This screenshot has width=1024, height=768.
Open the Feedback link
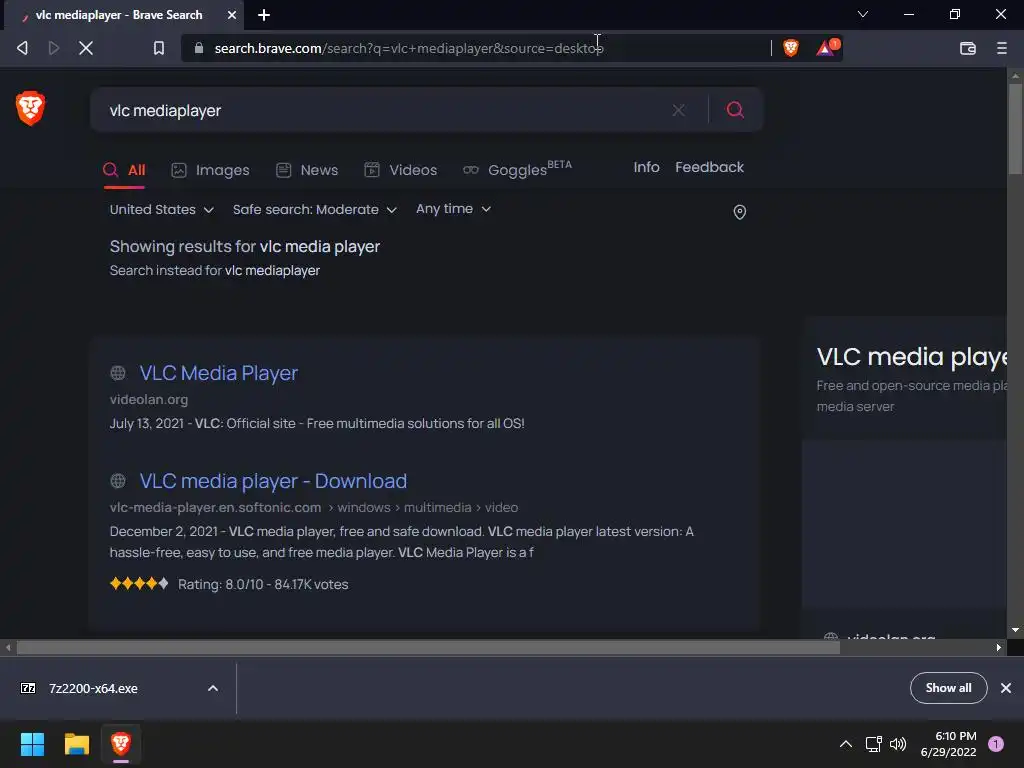709,167
